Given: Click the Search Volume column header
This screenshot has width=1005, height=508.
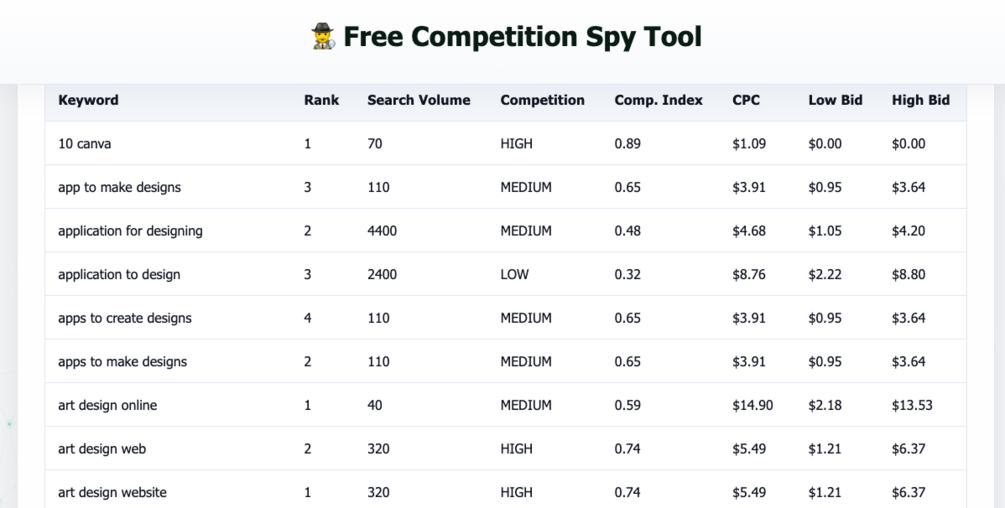Looking at the screenshot, I should coord(418,100).
